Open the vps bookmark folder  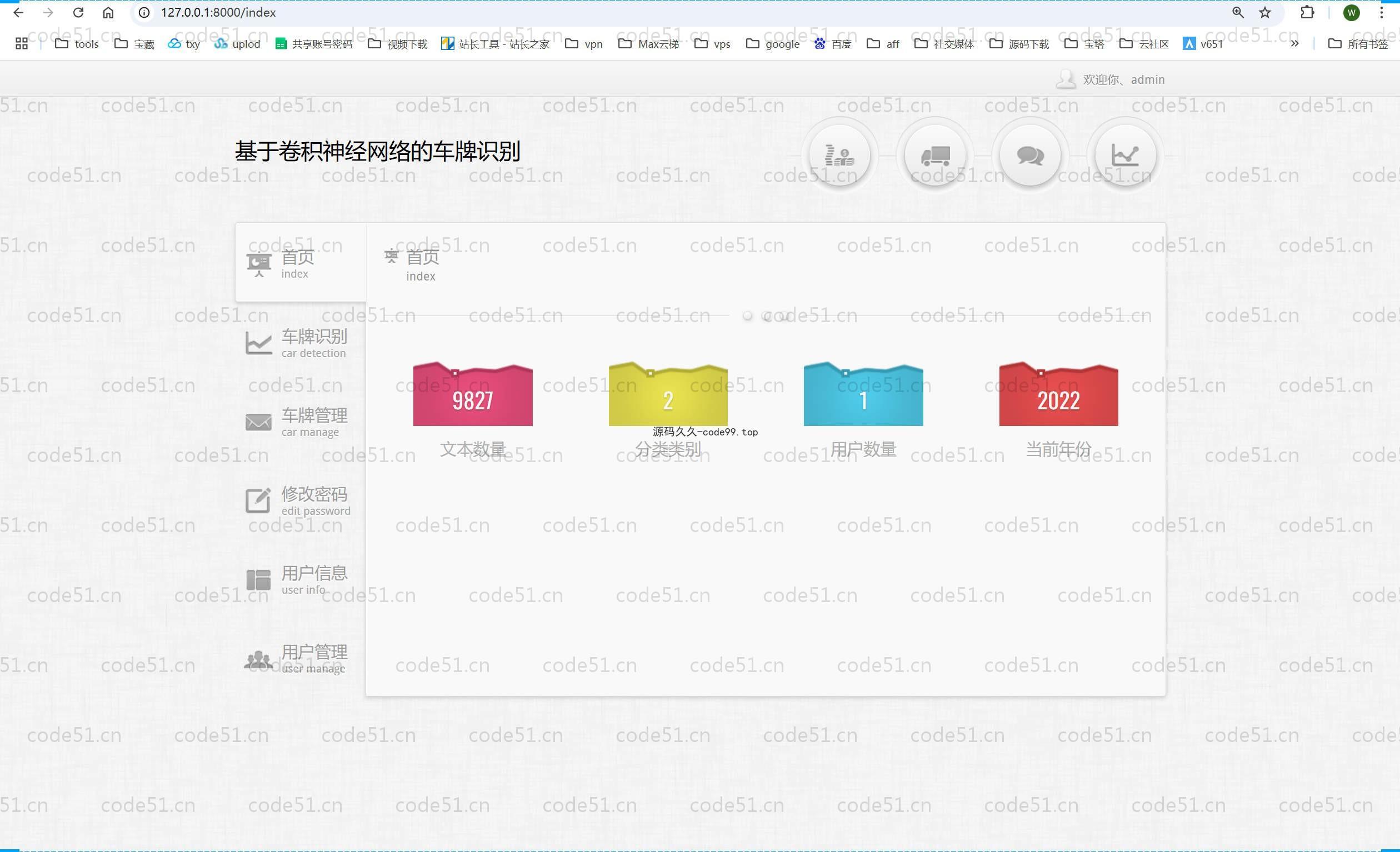coord(712,44)
